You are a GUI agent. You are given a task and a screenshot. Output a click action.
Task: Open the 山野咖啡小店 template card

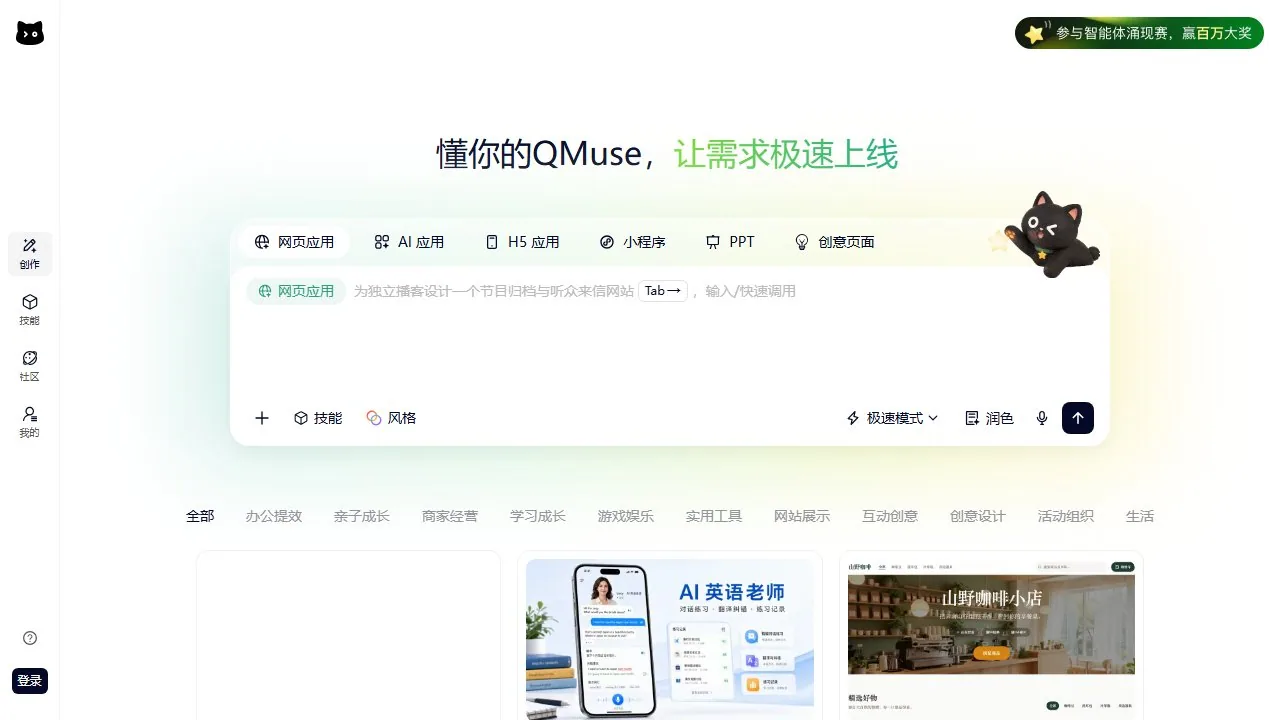pyautogui.click(x=991, y=636)
